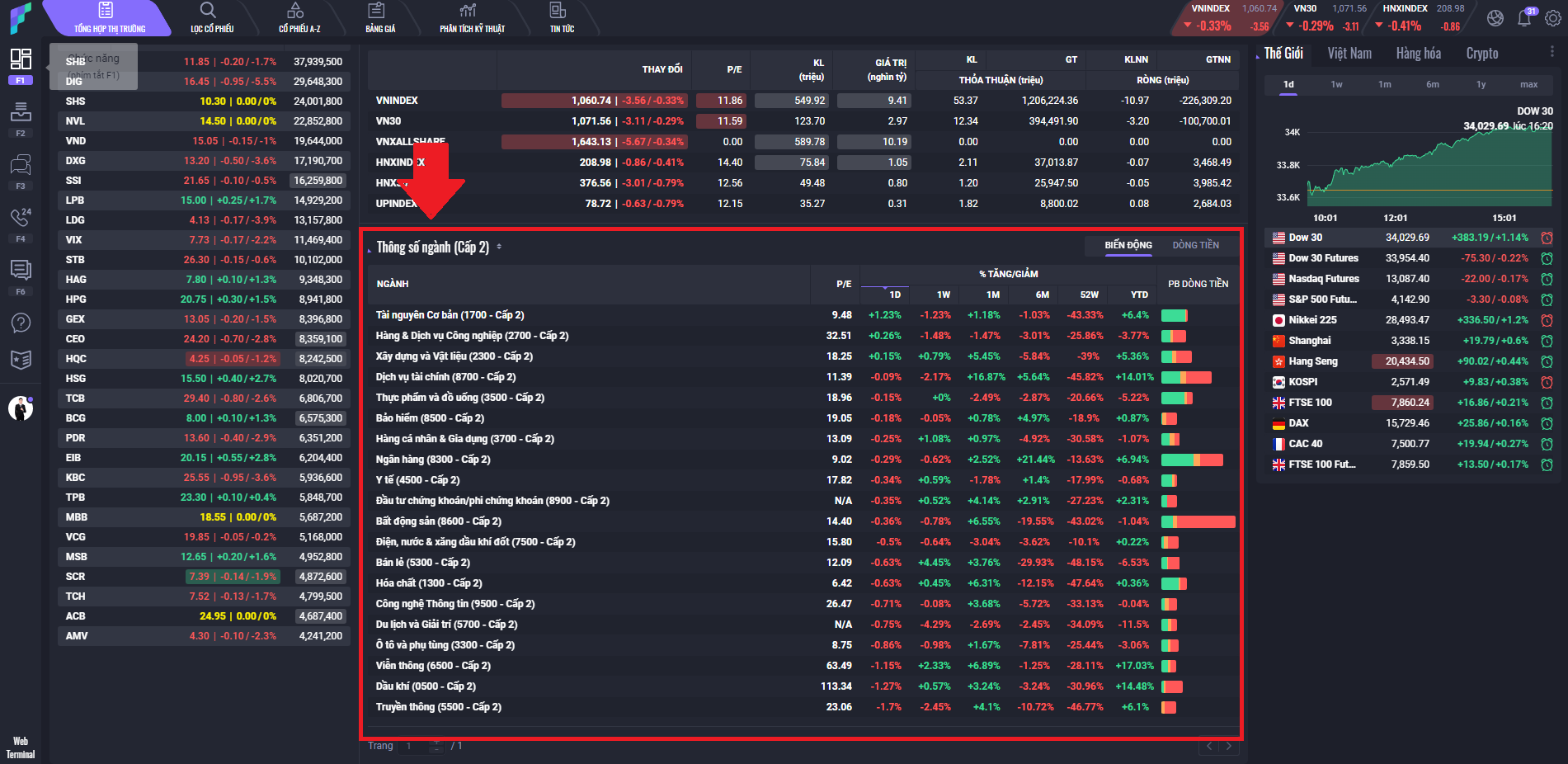The width and height of the screenshot is (1568, 764).
Task: Toggle alarm alert for Nikkei 225
Action: [x=1547, y=320]
